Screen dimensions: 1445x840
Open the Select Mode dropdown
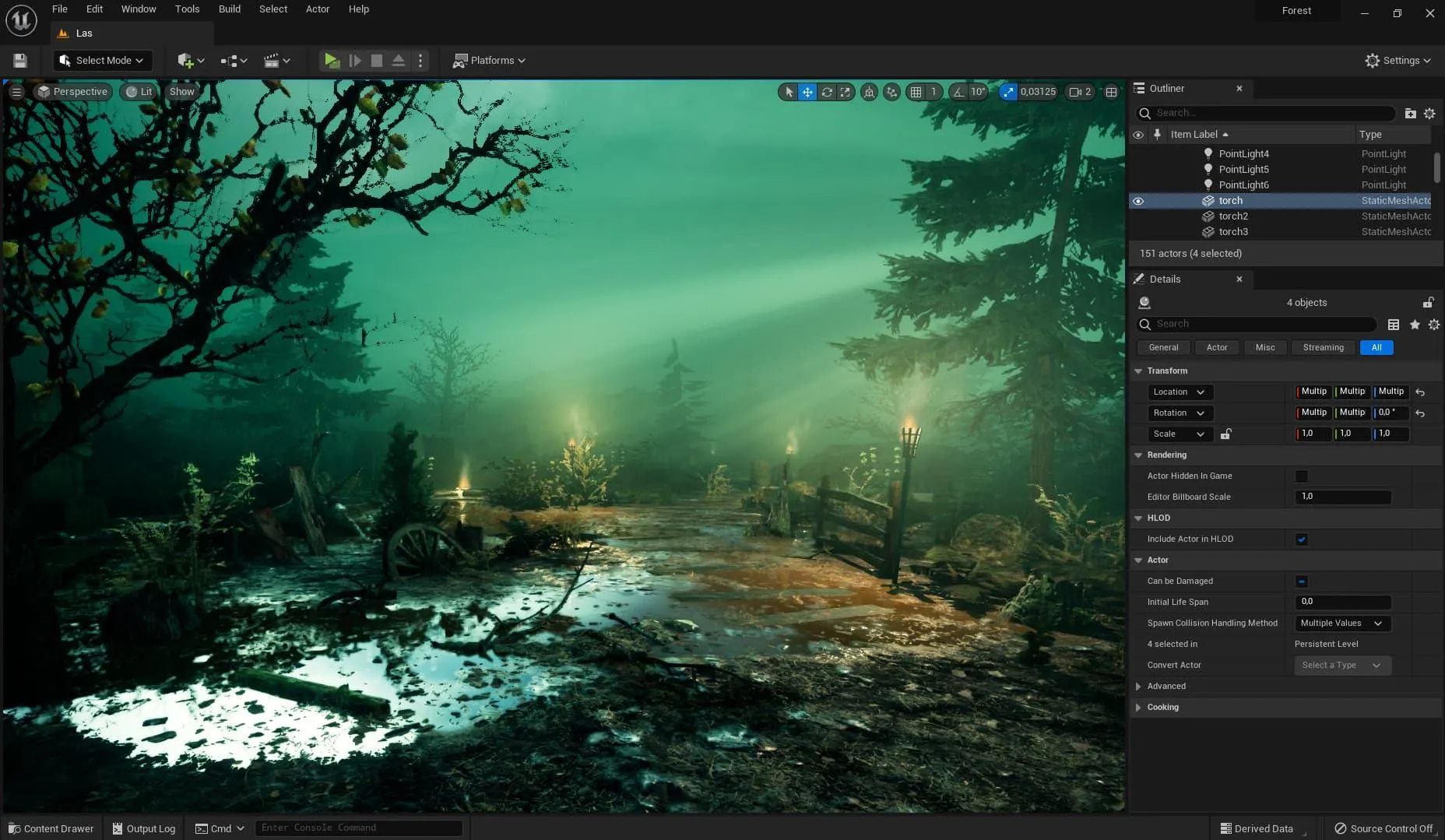[103, 60]
